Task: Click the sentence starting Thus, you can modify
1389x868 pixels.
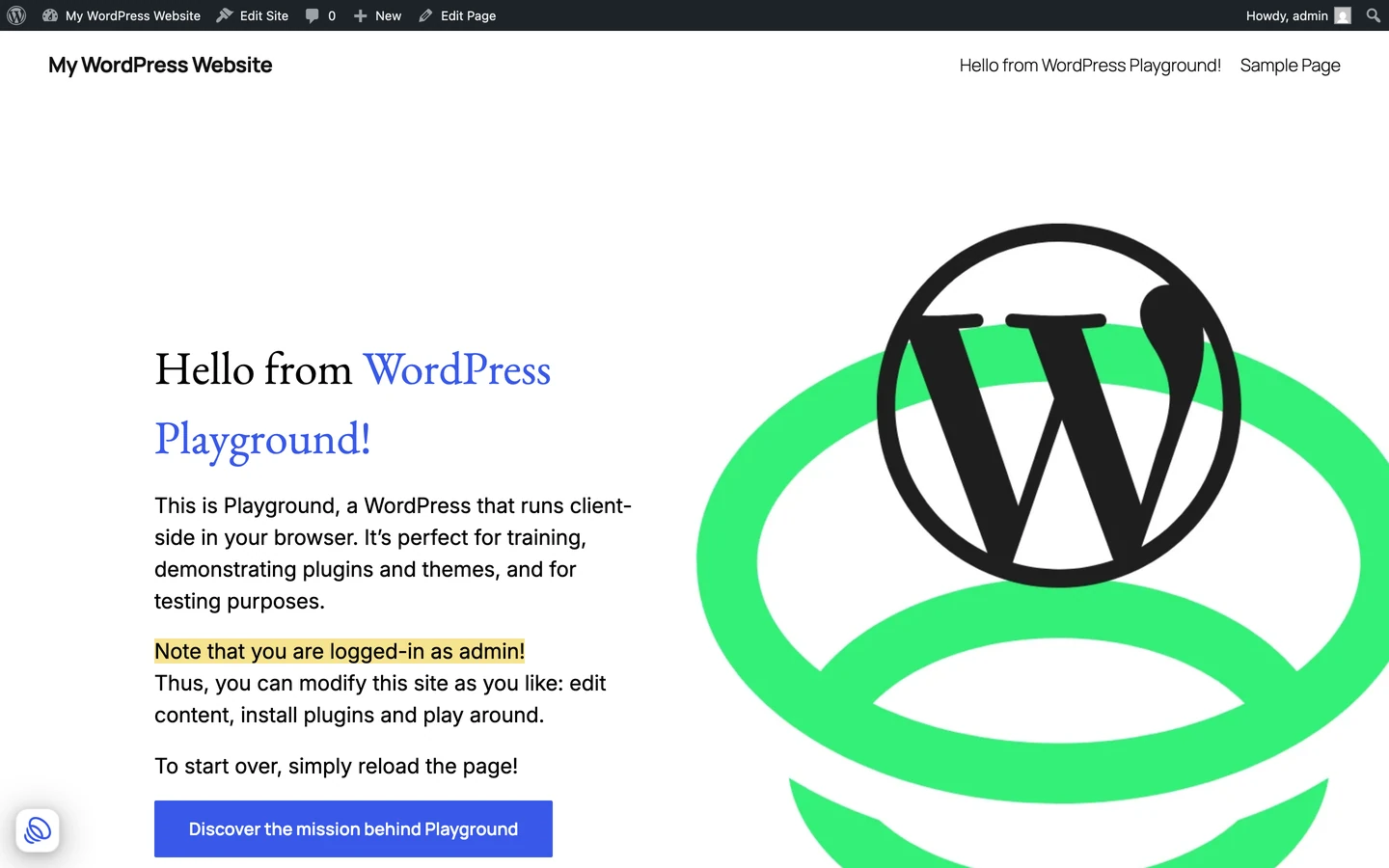Action: click(380, 699)
